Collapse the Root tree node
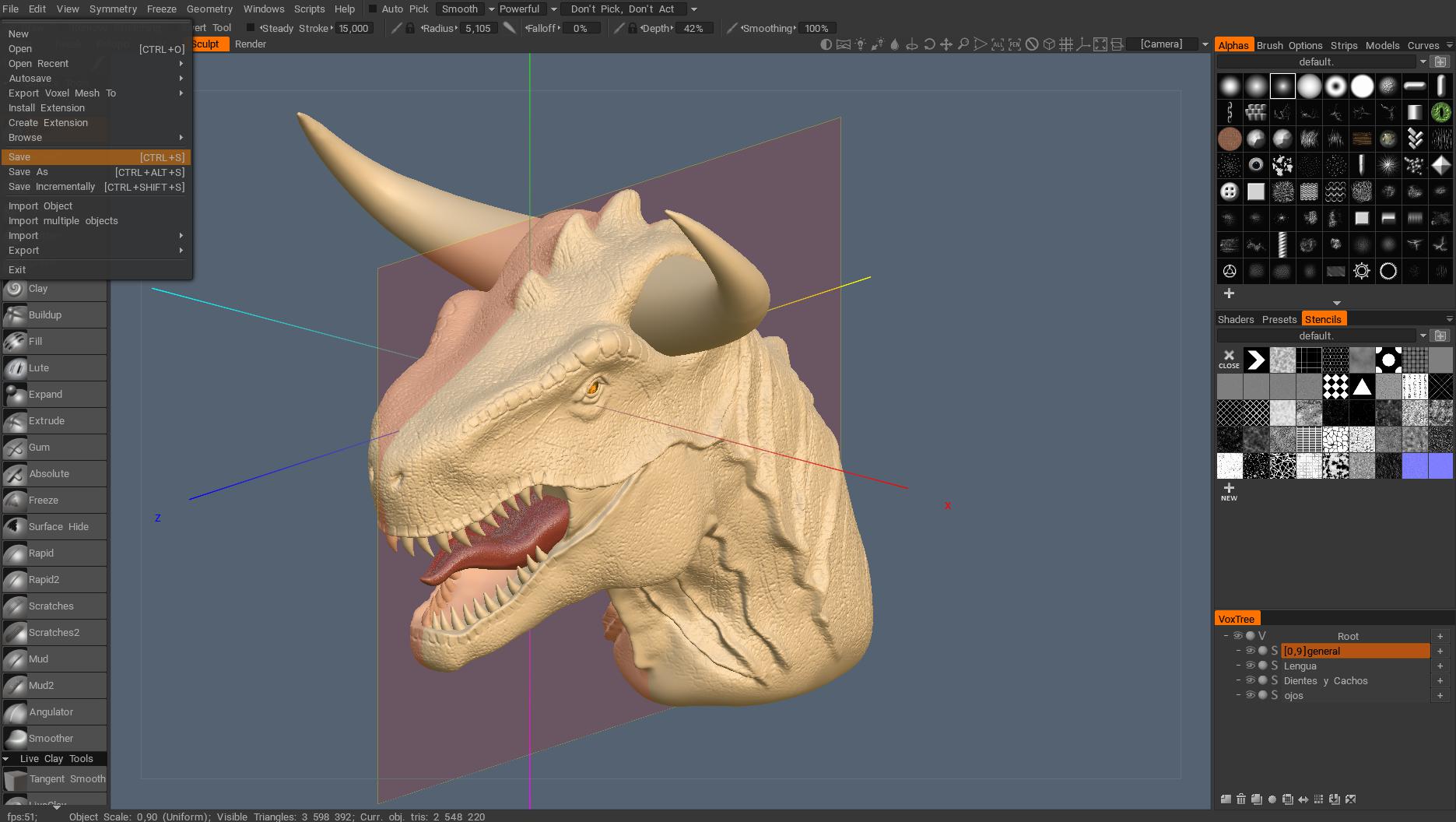The width and height of the screenshot is (1456, 822). coord(1226,636)
